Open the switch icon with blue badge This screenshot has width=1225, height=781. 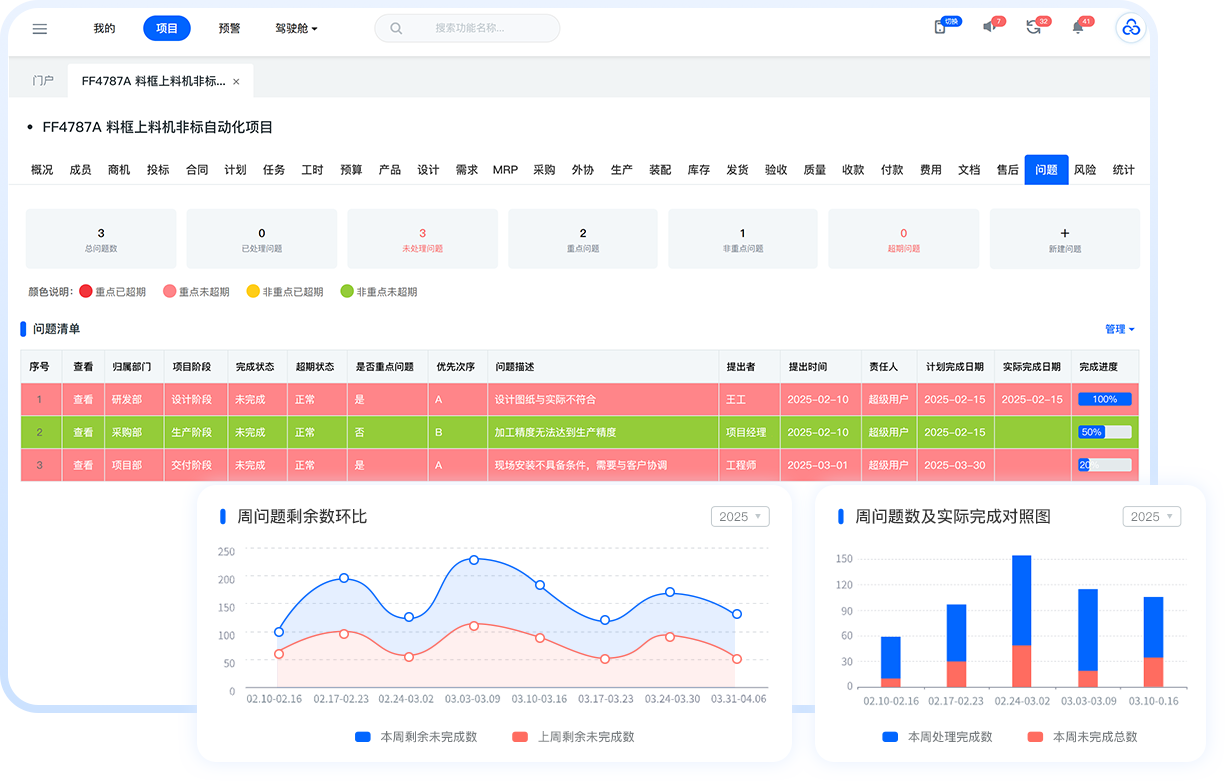pos(941,27)
